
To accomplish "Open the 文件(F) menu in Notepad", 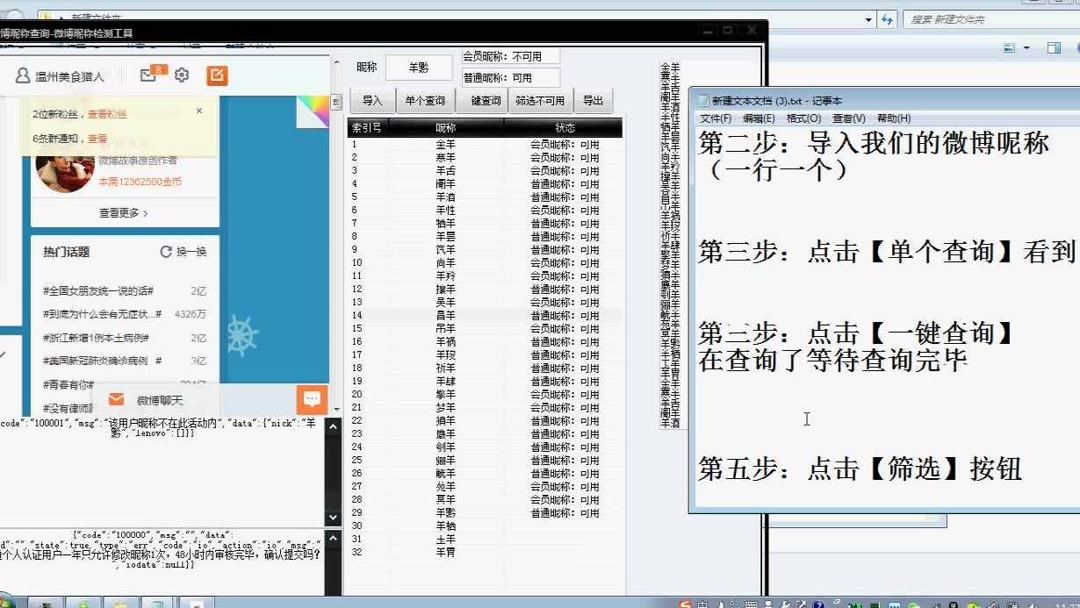I will point(714,118).
